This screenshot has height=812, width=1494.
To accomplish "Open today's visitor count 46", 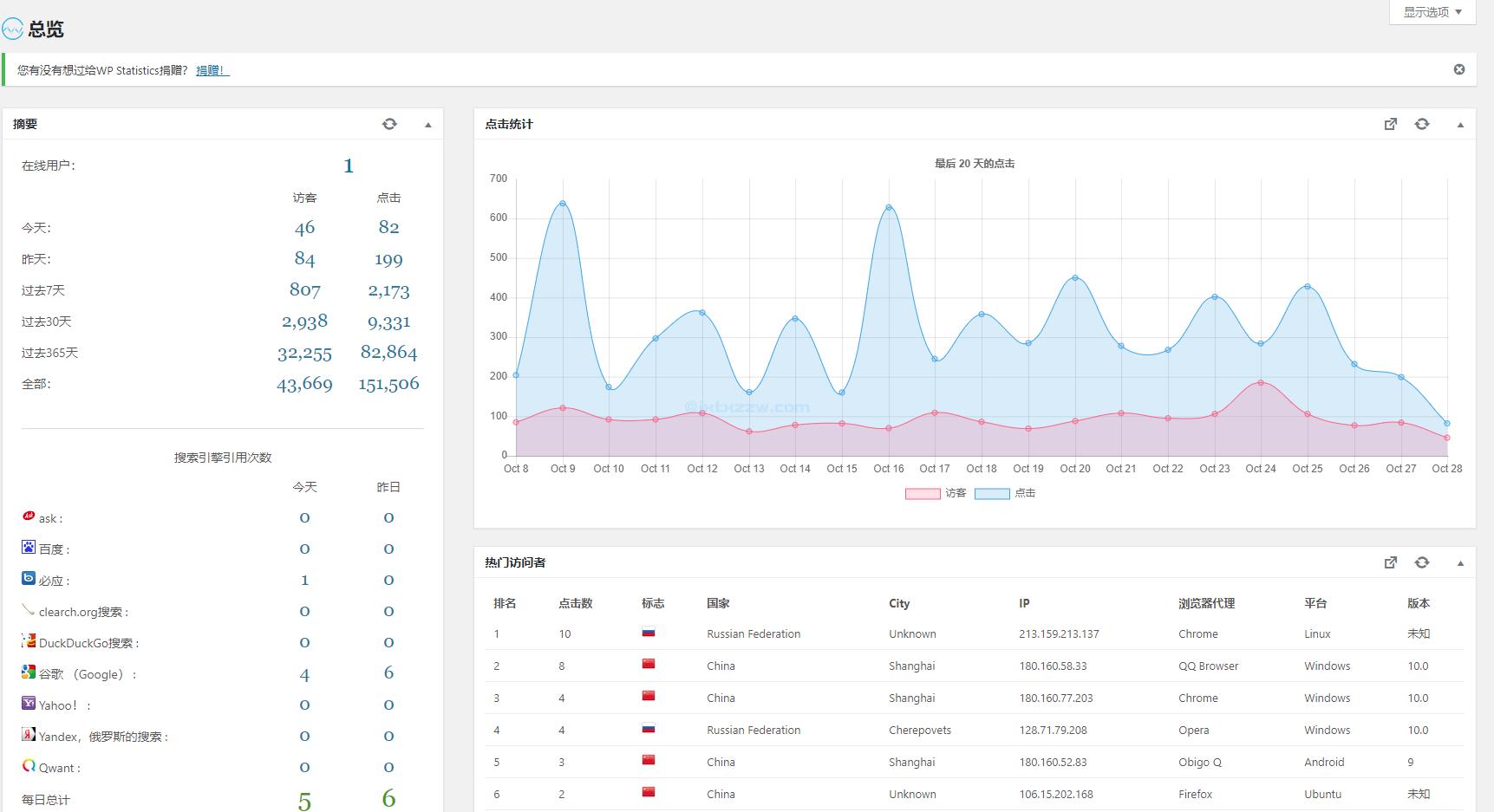I will 304,228.
